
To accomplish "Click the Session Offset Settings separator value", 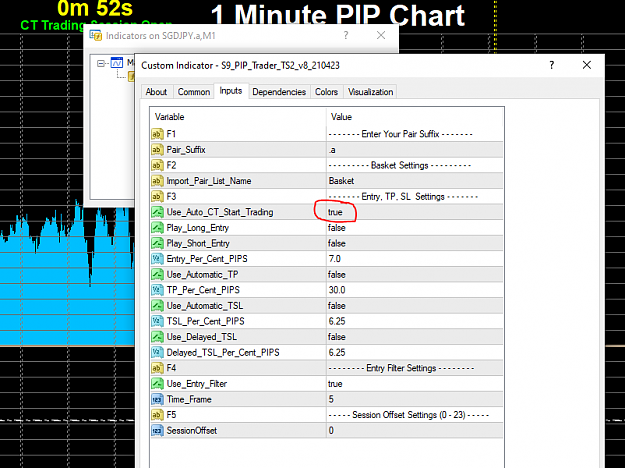I will coord(409,415).
